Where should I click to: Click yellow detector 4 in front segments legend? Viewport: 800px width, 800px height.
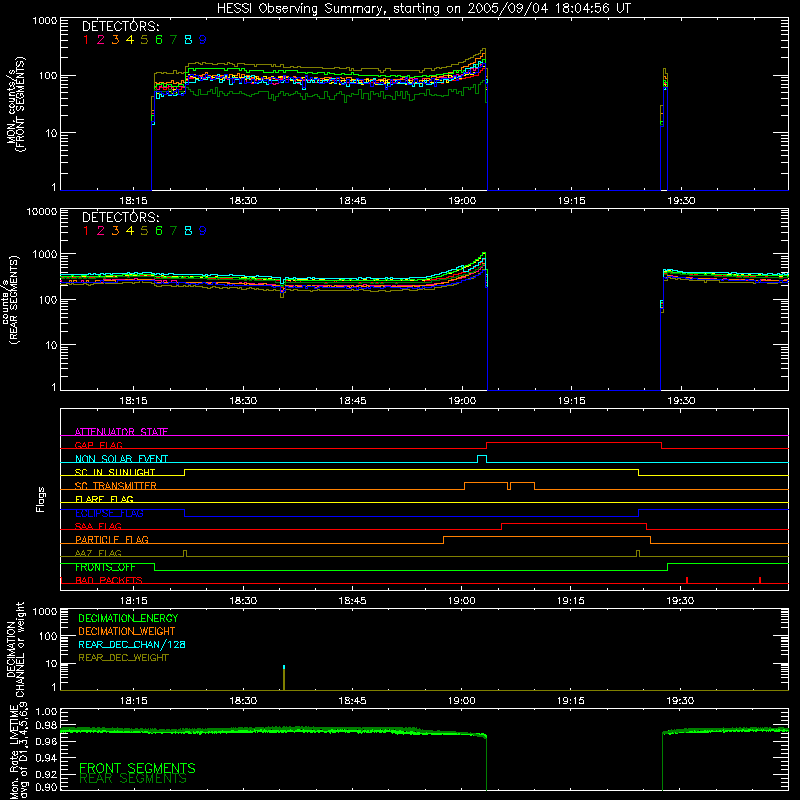(130, 40)
